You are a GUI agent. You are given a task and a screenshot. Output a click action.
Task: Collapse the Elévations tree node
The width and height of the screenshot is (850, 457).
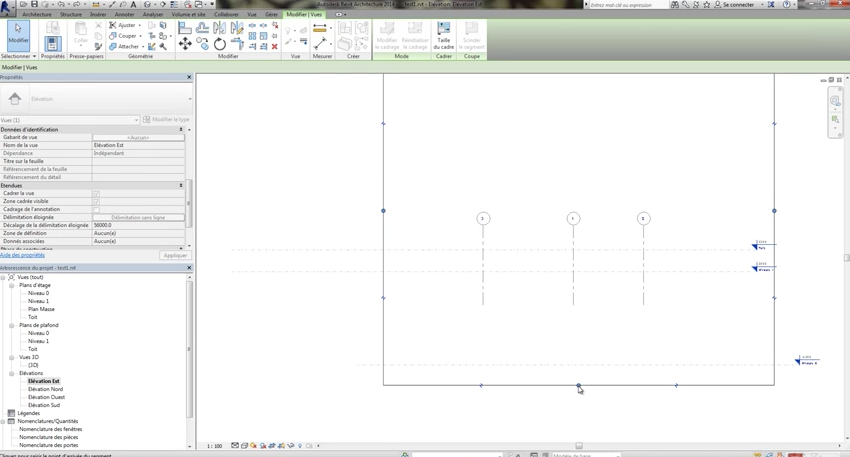point(12,373)
